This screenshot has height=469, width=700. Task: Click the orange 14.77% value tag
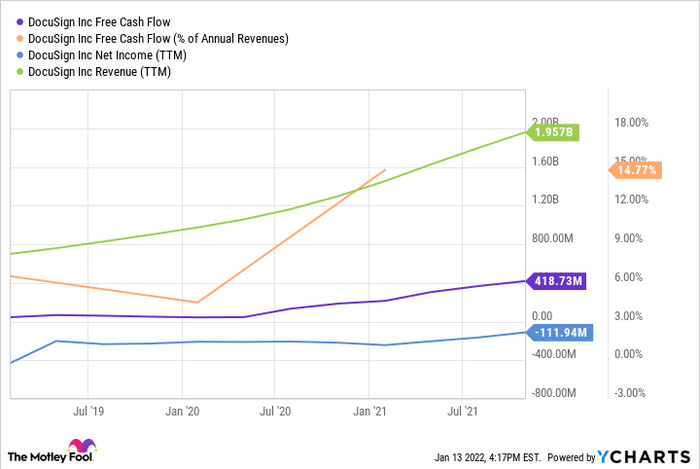click(636, 170)
